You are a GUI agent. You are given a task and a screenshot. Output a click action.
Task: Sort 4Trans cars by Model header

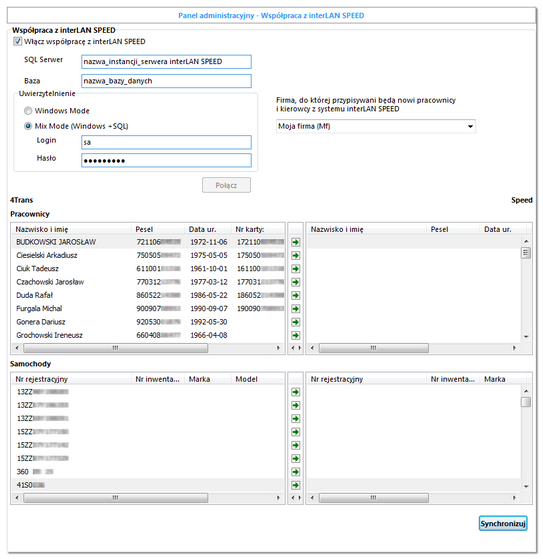point(258,379)
